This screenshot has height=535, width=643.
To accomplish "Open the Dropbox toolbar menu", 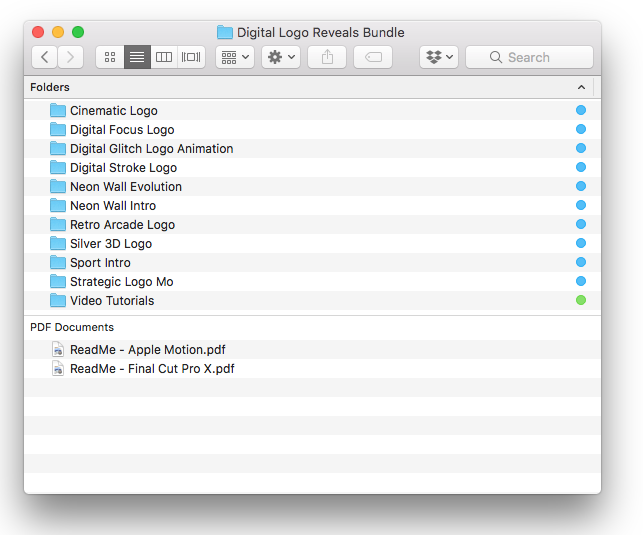I will click(439, 57).
